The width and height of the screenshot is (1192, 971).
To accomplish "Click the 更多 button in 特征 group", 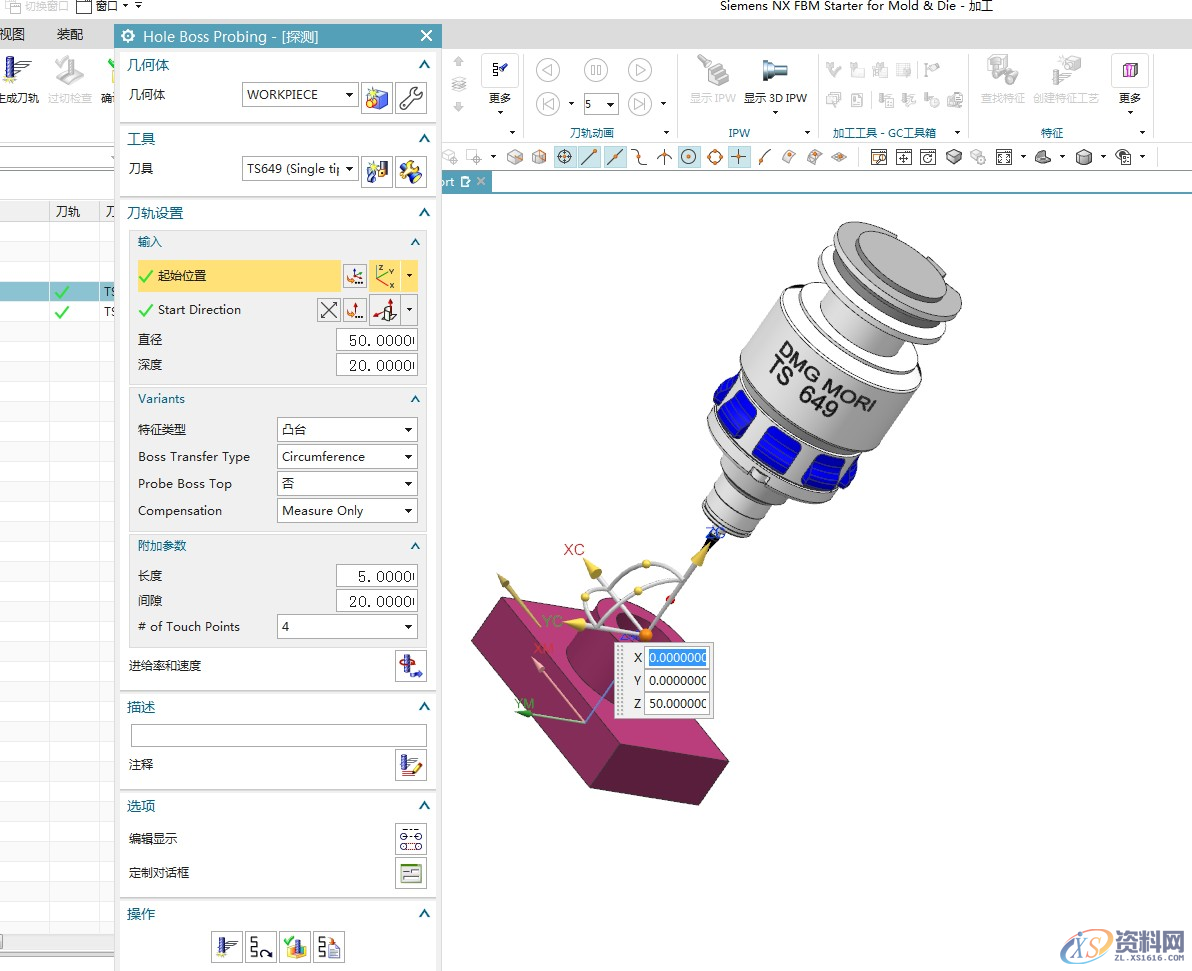I will coord(1130,80).
